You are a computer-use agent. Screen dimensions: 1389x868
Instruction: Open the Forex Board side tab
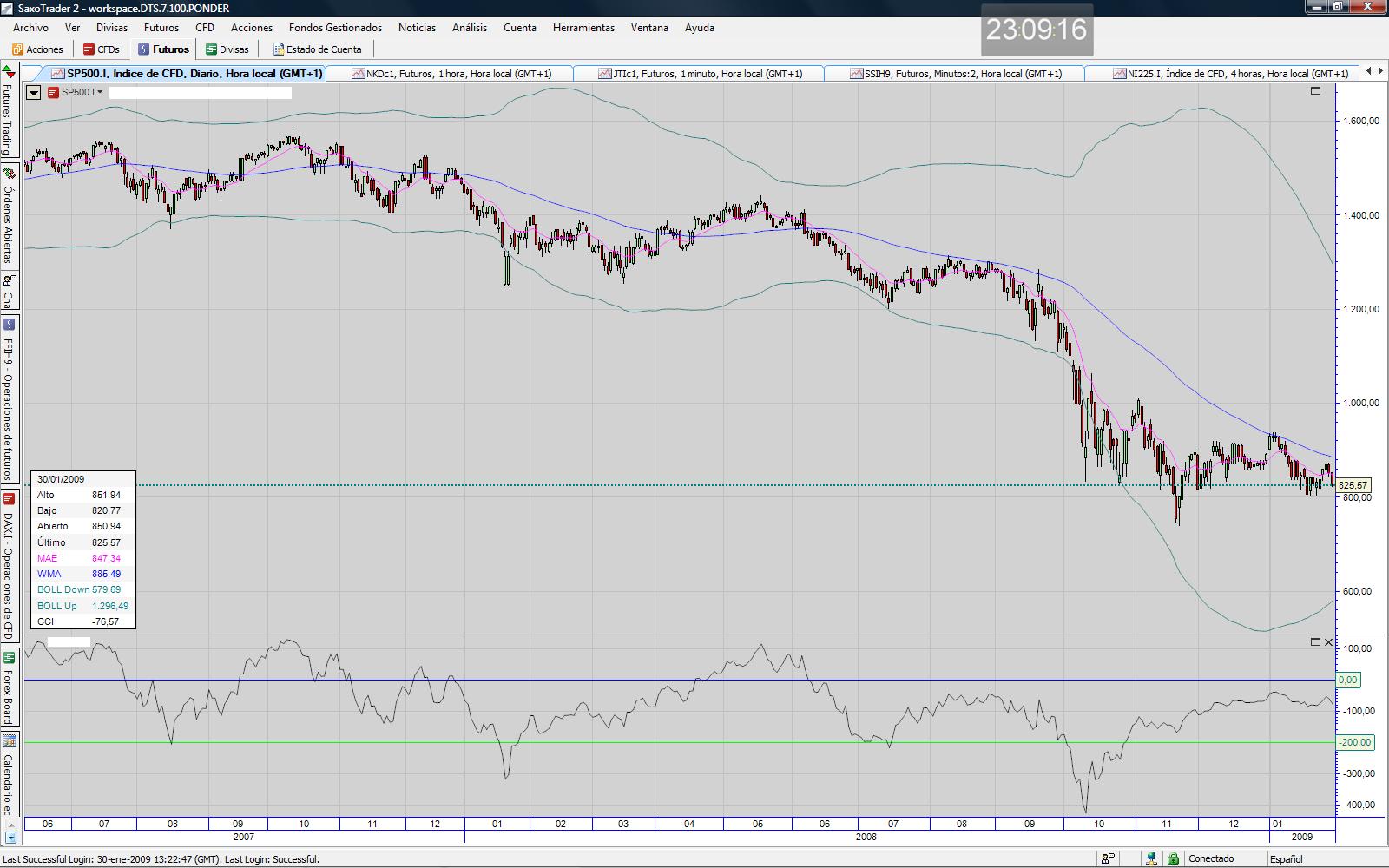(x=9, y=689)
